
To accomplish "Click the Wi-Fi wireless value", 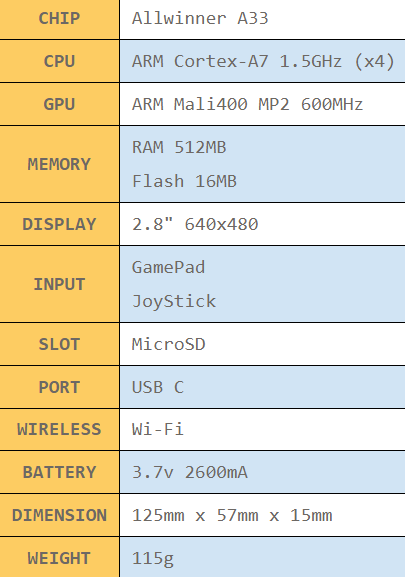I will [158, 429].
